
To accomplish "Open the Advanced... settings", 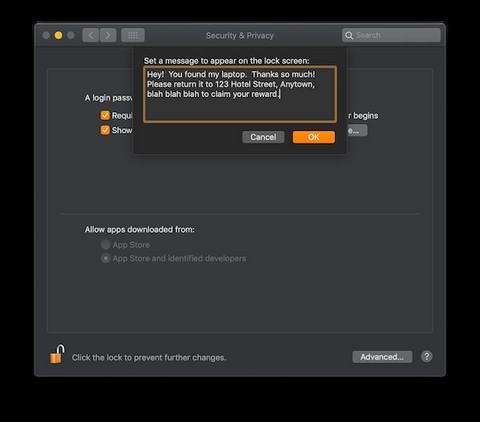I will point(382,357).
